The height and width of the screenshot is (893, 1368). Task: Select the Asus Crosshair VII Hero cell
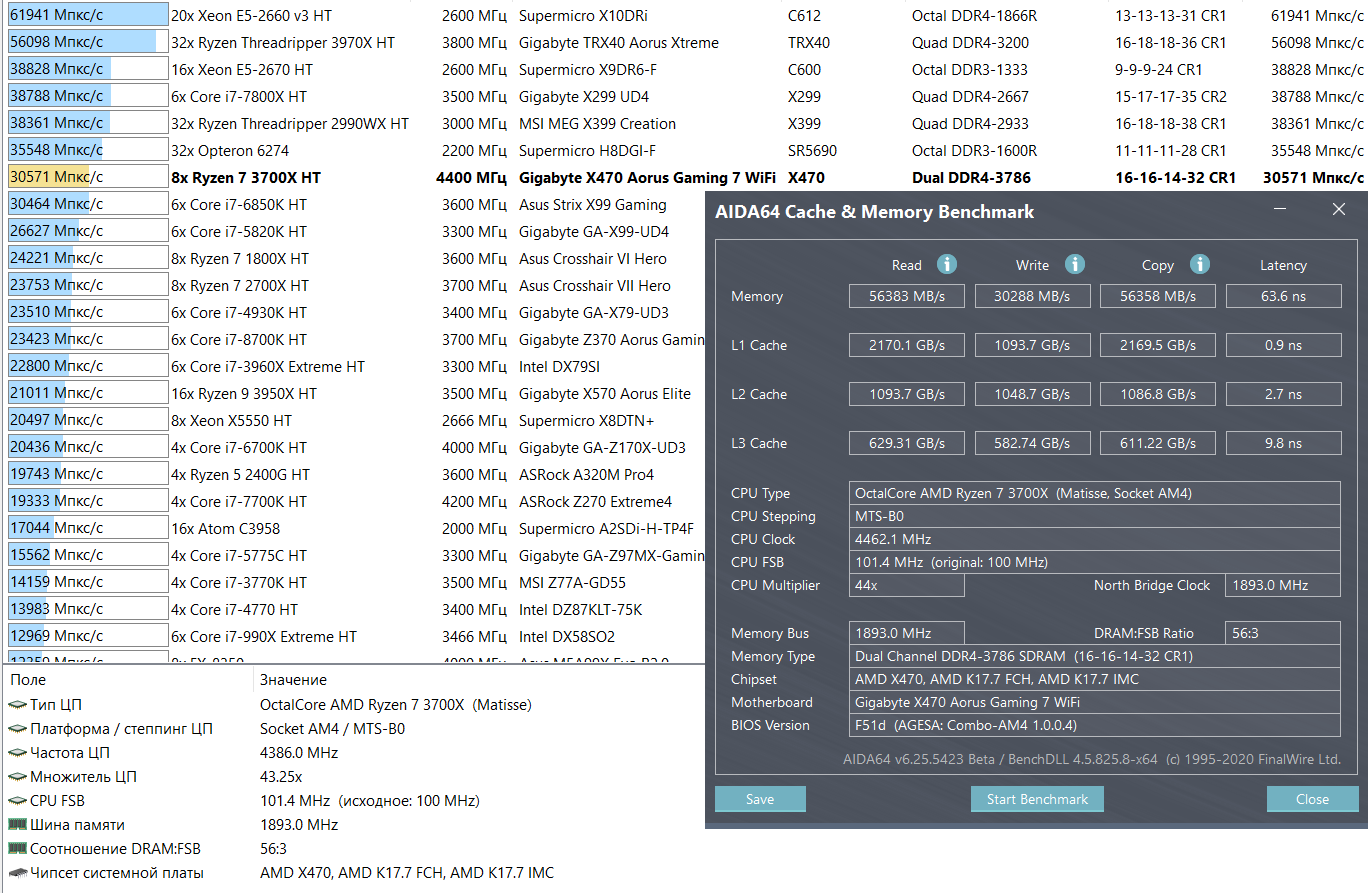(x=595, y=285)
